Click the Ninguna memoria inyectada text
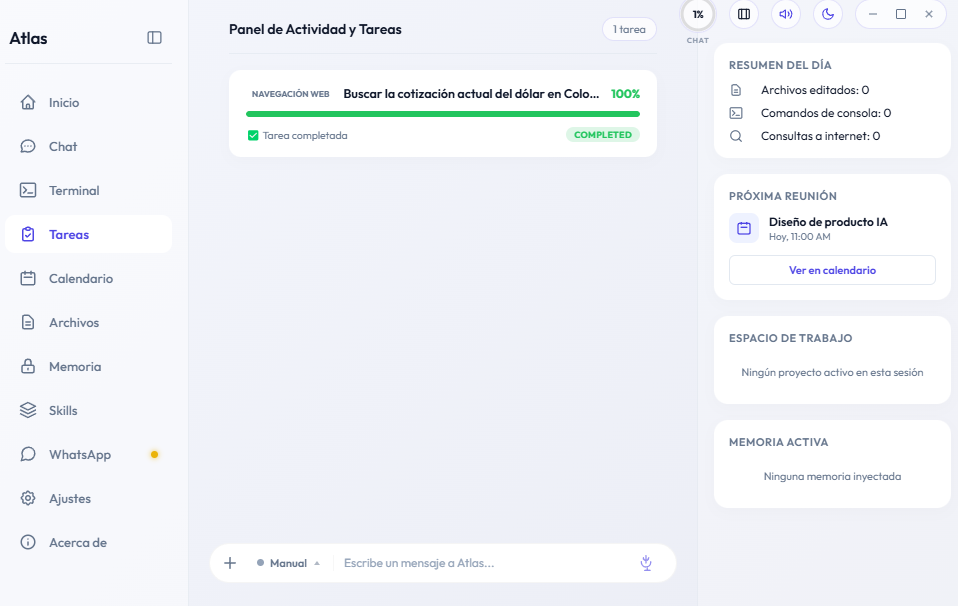The height and width of the screenshot is (606, 958). coord(832,476)
